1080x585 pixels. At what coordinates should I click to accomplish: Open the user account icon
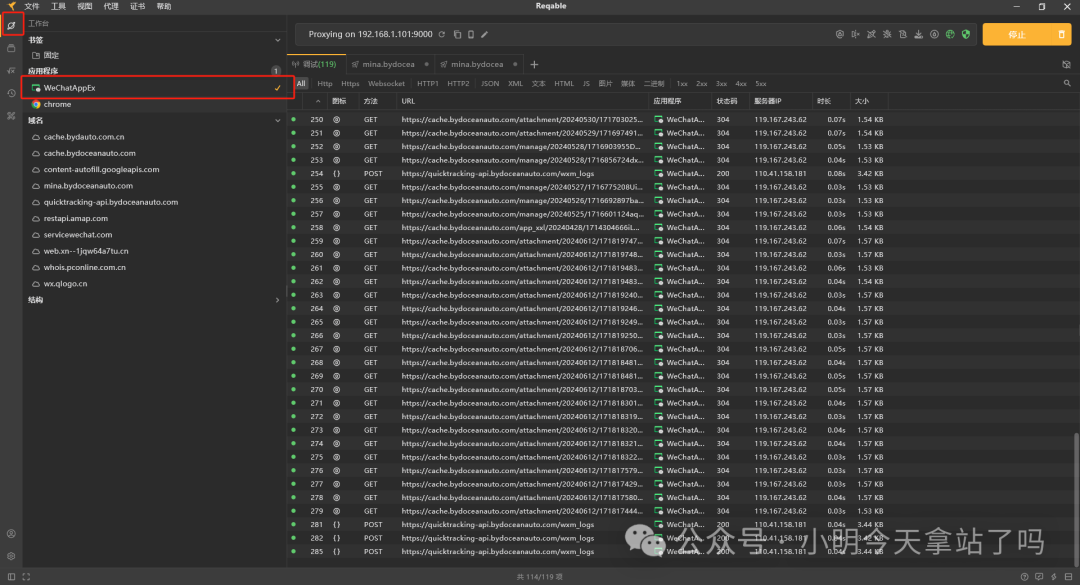click(11, 533)
